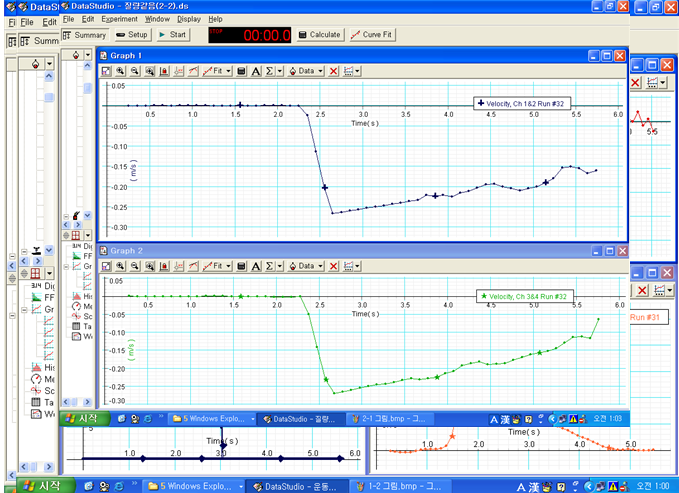The image size is (679, 493).
Task: Enable the Slope Tool in Graph 1
Action: coord(193,71)
